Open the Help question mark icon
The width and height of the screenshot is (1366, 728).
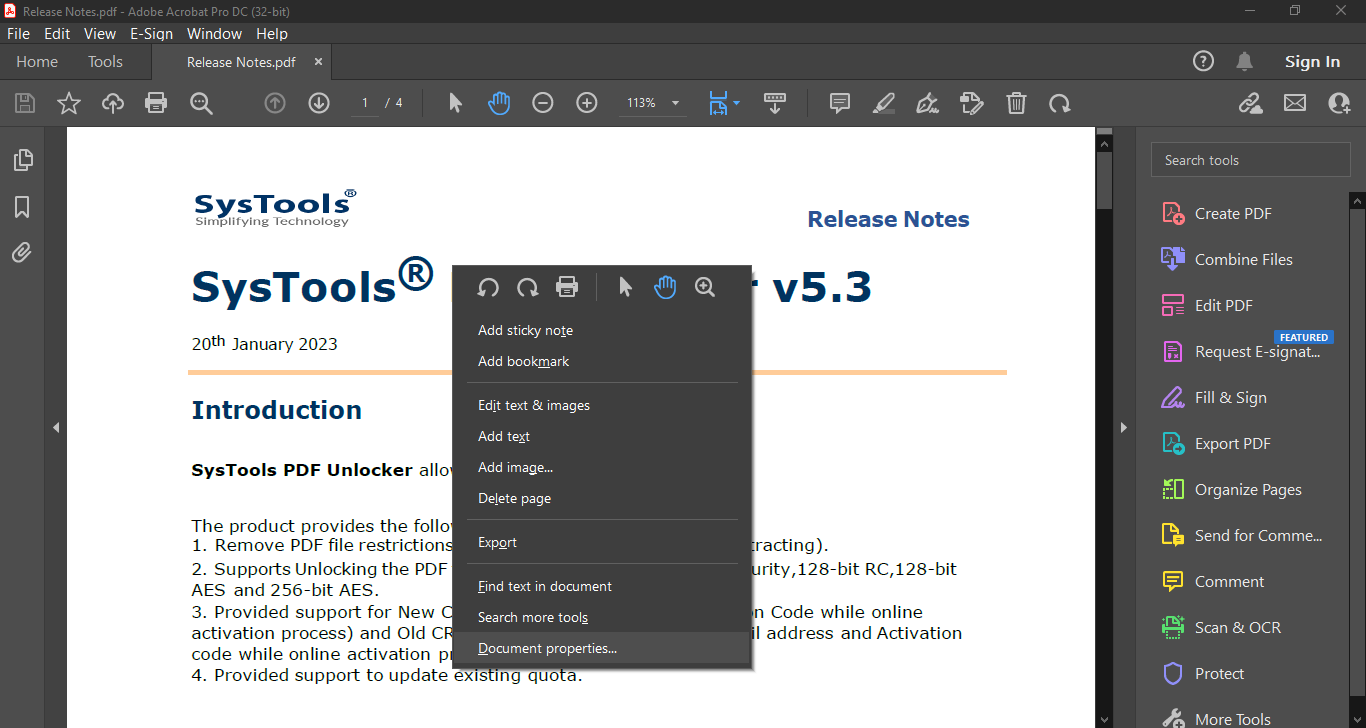click(1204, 61)
